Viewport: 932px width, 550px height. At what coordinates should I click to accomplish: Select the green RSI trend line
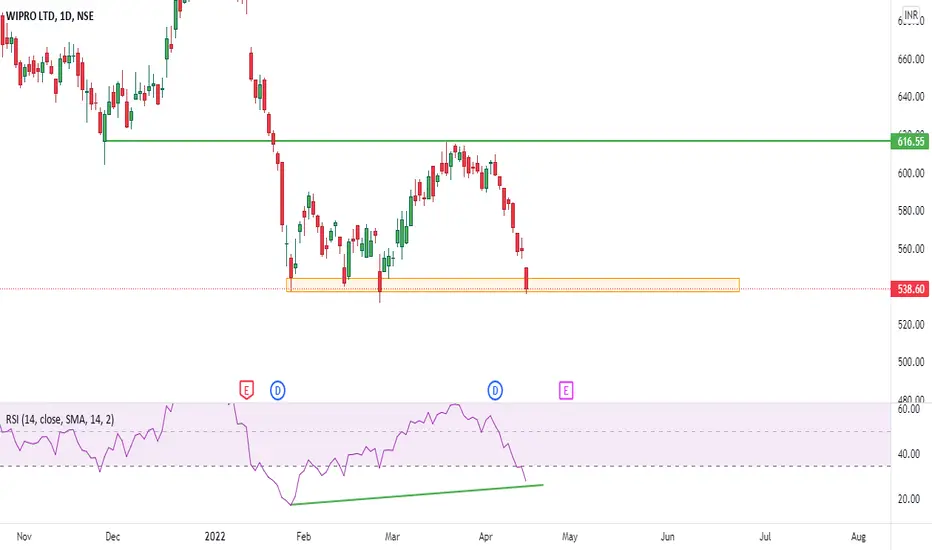point(417,495)
